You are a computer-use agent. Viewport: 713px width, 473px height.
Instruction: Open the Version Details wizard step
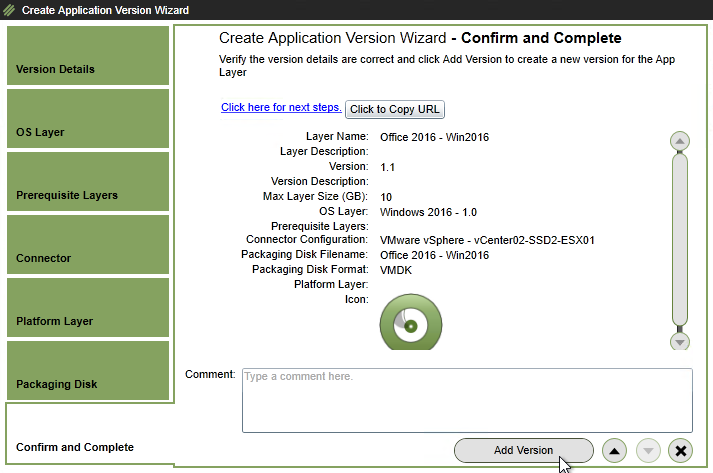click(88, 55)
